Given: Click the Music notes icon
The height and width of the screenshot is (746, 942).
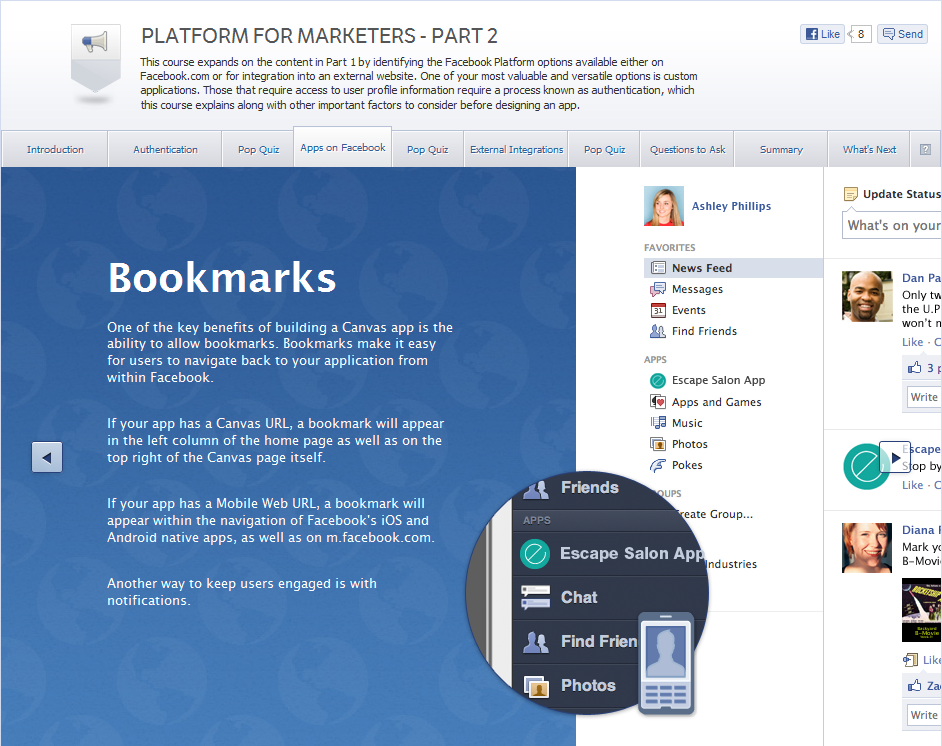Looking at the screenshot, I should (658, 423).
